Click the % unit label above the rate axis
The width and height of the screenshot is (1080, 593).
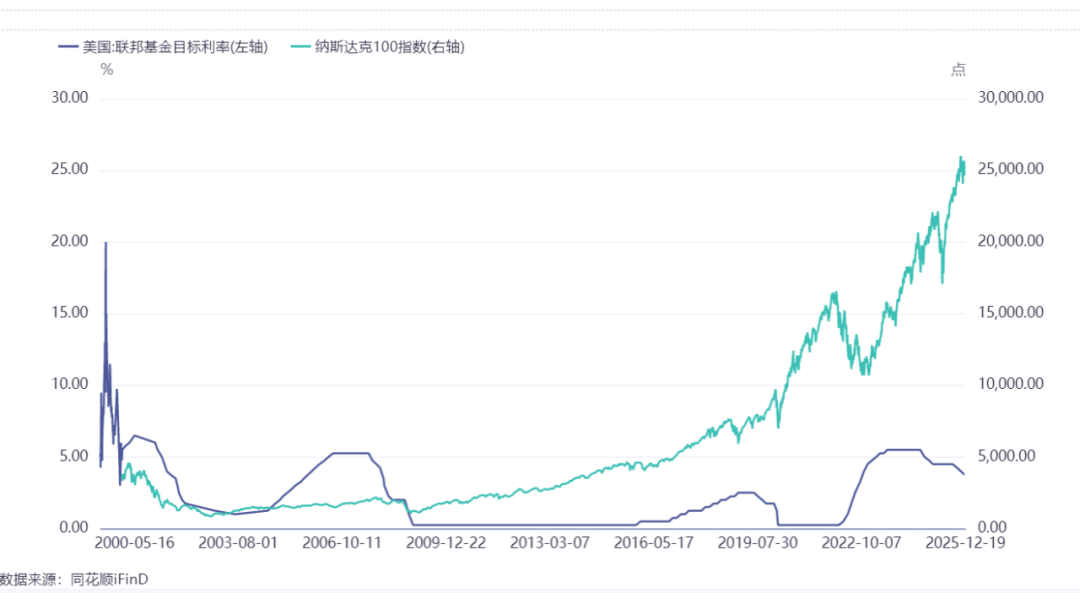pyautogui.click(x=107, y=70)
